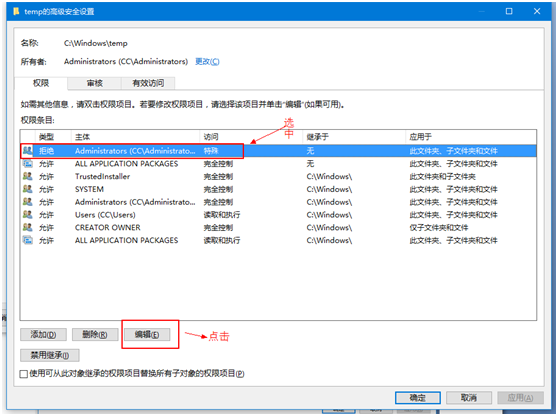Click the user icon next to CREATOR OWNER
558x416 pixels.
click(27, 227)
